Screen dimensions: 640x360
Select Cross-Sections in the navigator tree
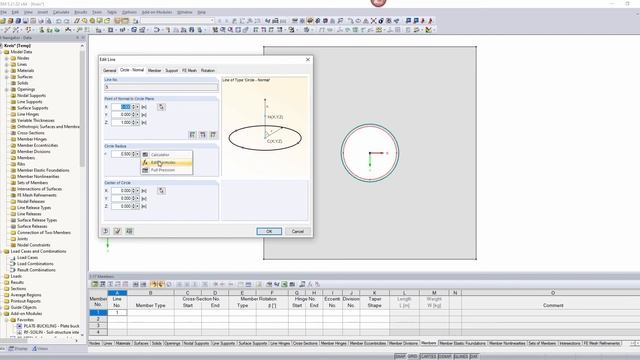click(x=31, y=133)
